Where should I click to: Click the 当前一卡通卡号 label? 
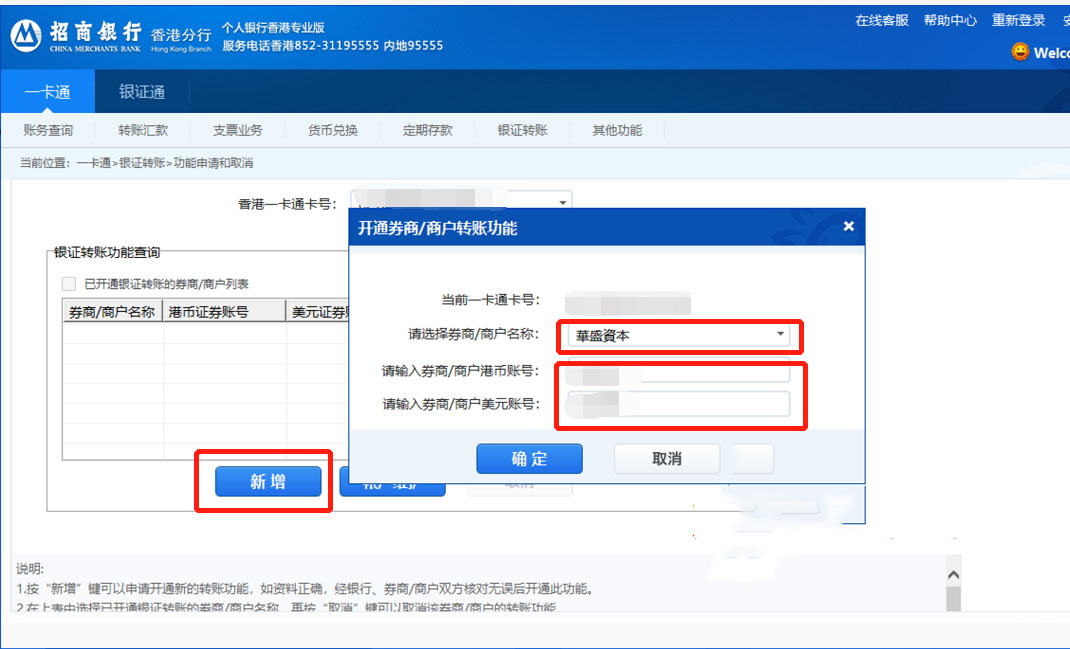tap(491, 300)
